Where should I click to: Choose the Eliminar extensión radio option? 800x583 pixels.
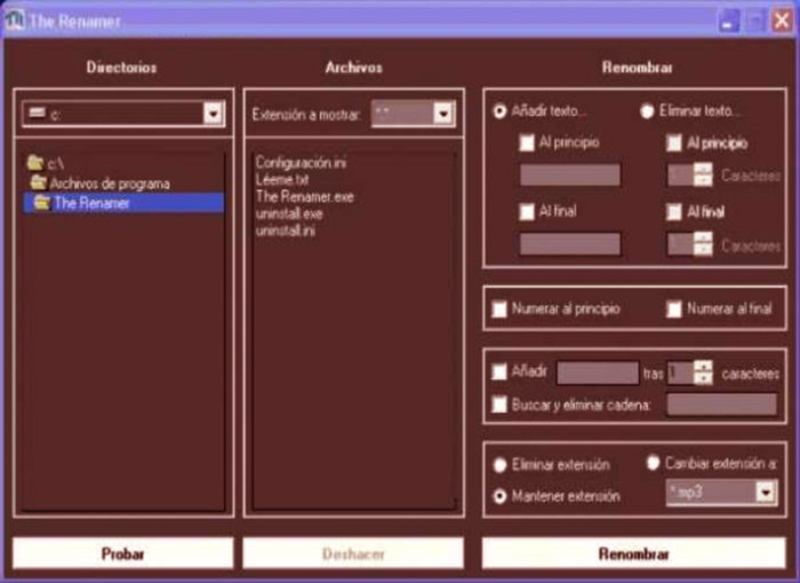click(500, 465)
